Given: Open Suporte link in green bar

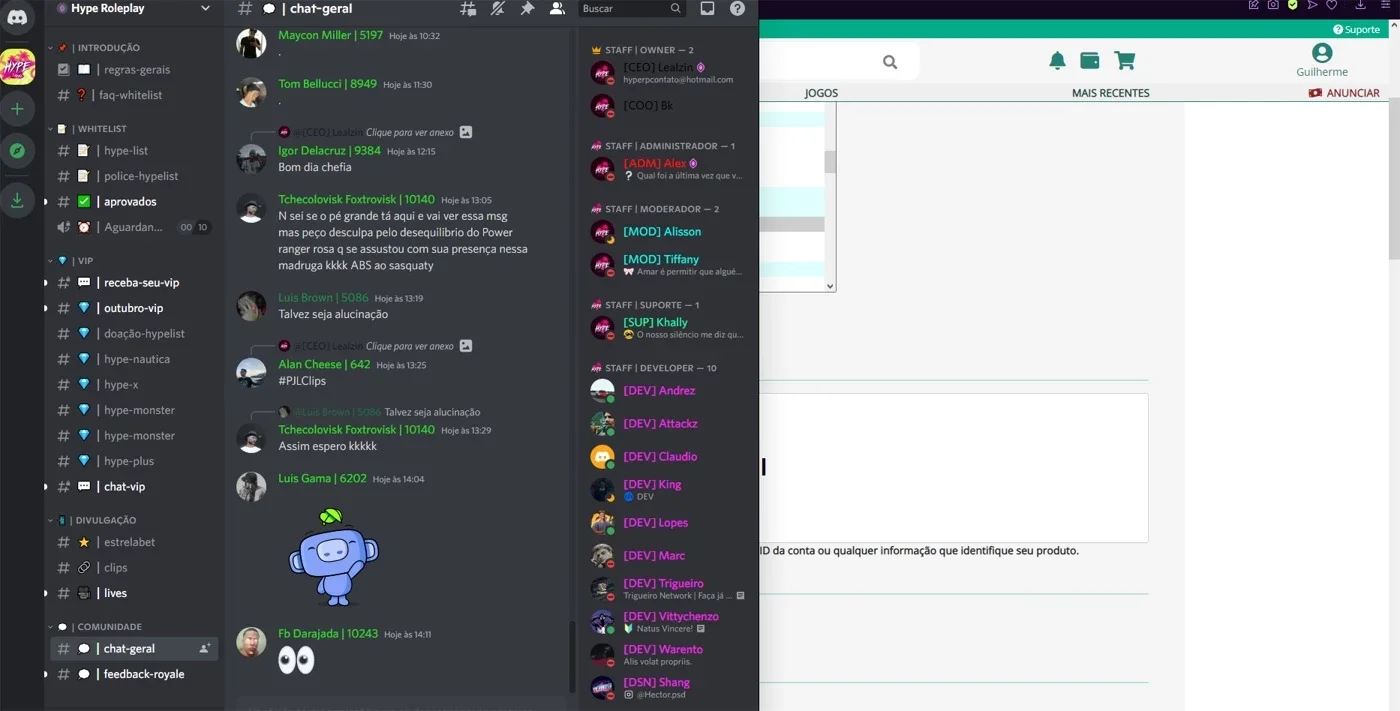Looking at the screenshot, I should [1356, 29].
